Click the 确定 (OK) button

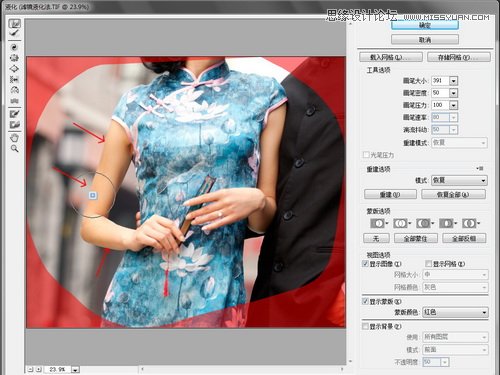point(425,25)
